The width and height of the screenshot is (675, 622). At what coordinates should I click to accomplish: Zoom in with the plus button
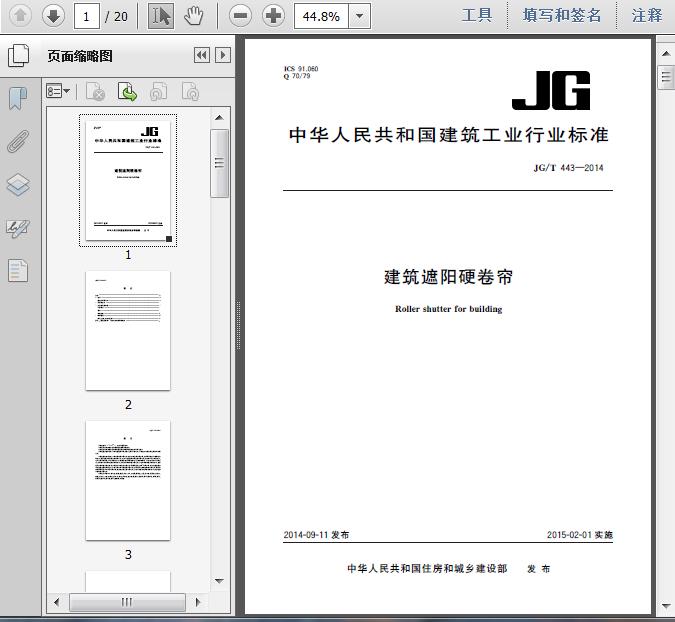click(273, 15)
